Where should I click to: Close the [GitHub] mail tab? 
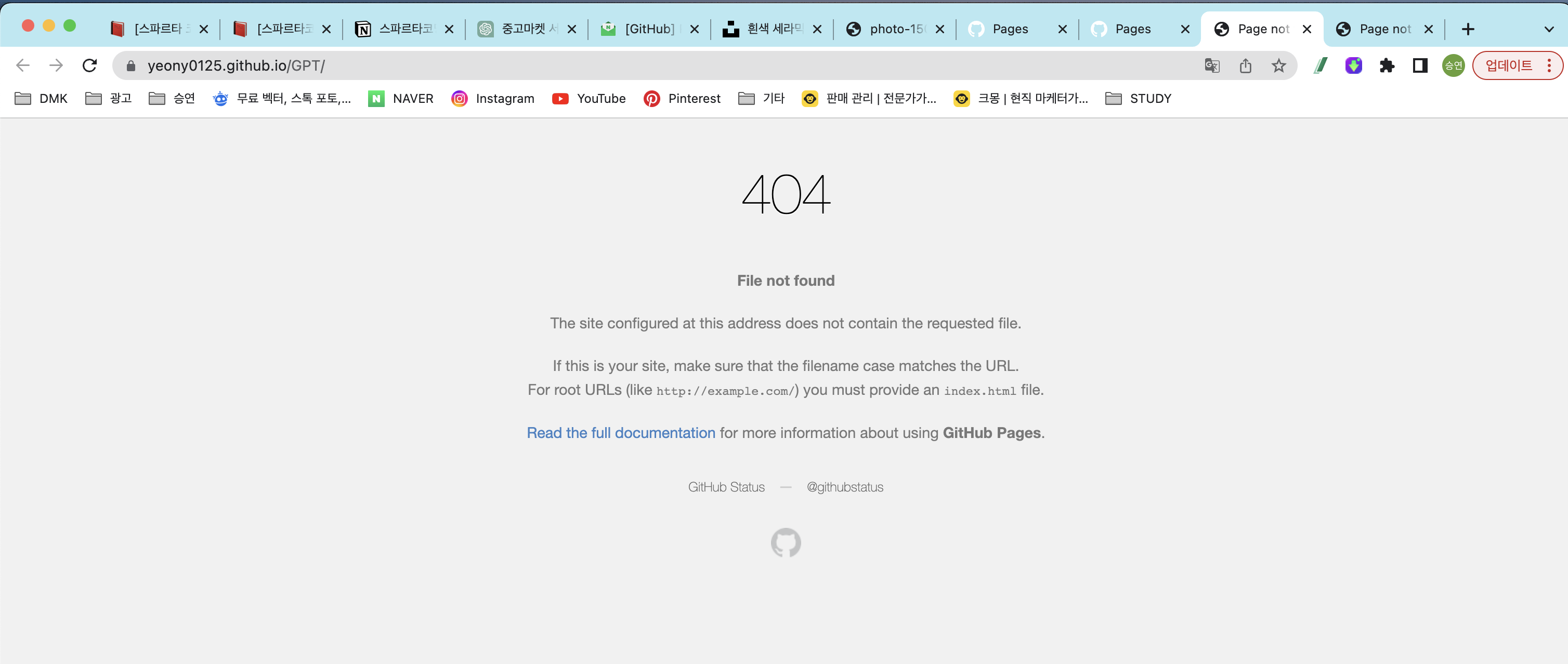(695, 29)
